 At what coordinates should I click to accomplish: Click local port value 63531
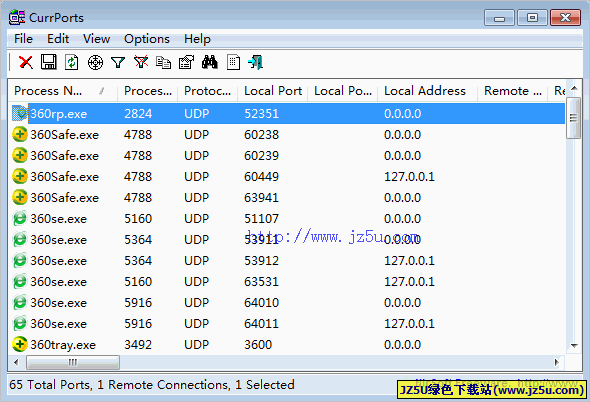click(262, 282)
